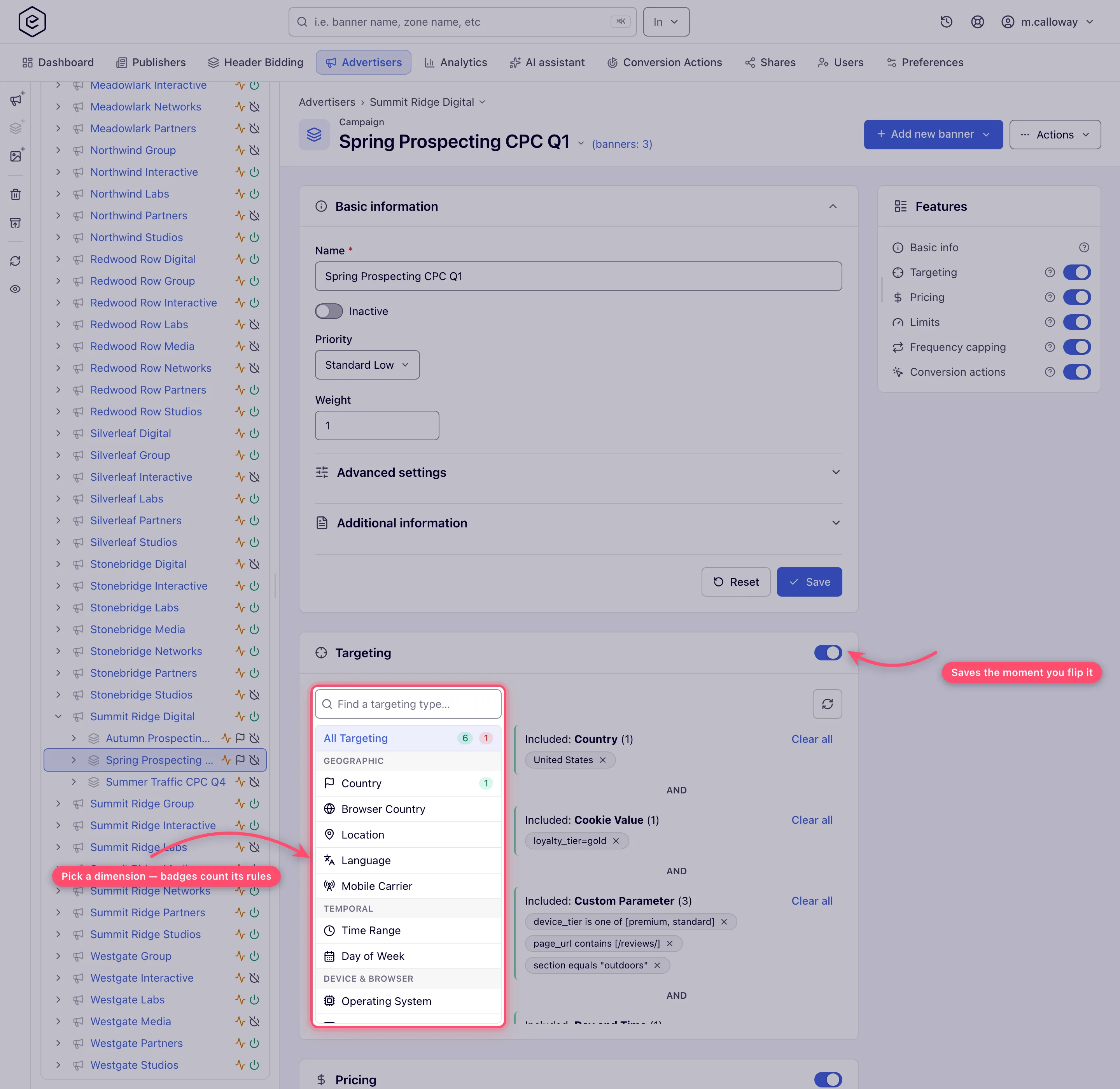Collapse Summit Ridge Digital tree node

pyautogui.click(x=58, y=717)
